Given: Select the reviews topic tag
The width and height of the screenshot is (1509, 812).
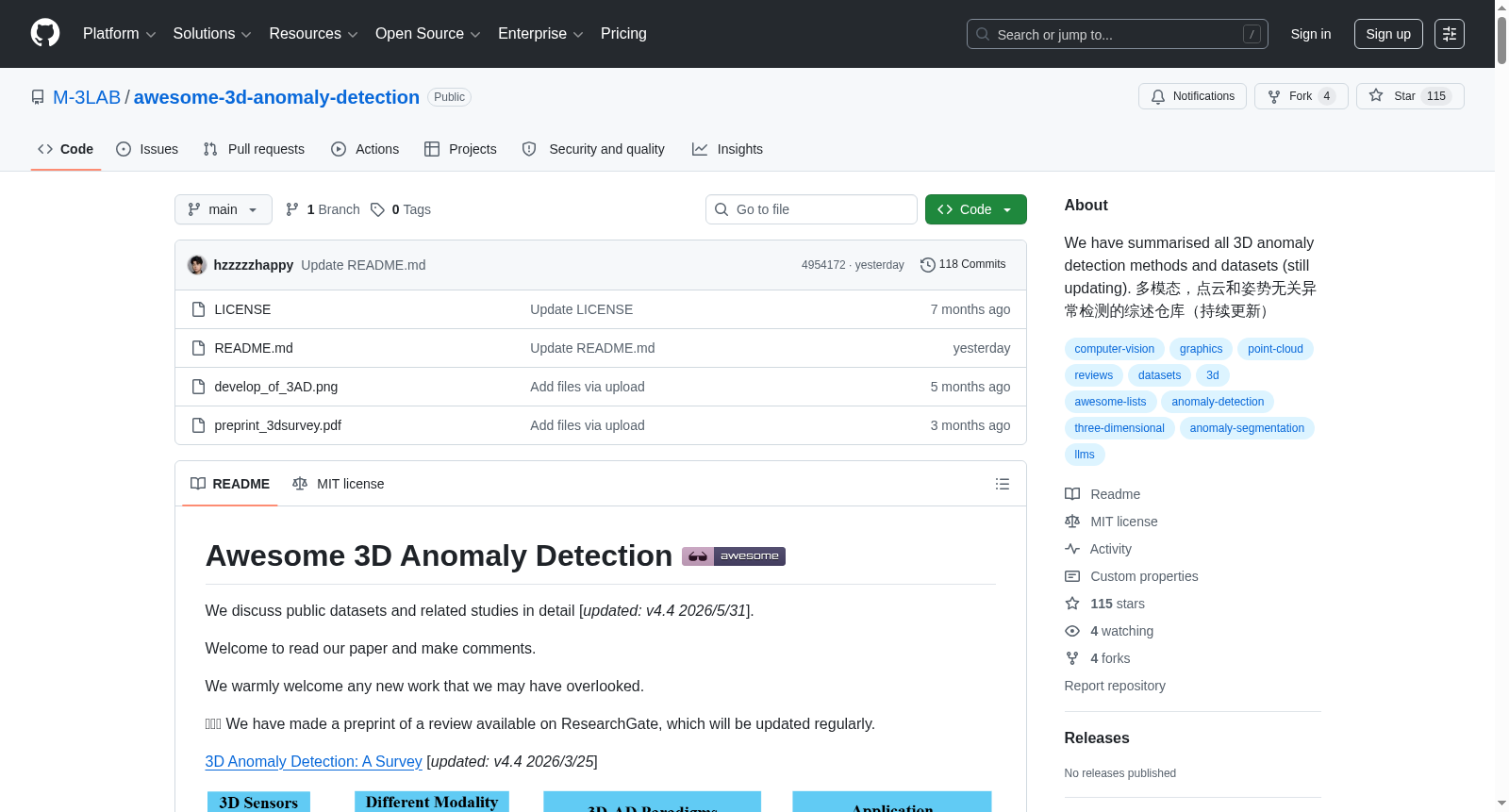Looking at the screenshot, I should pos(1094,375).
